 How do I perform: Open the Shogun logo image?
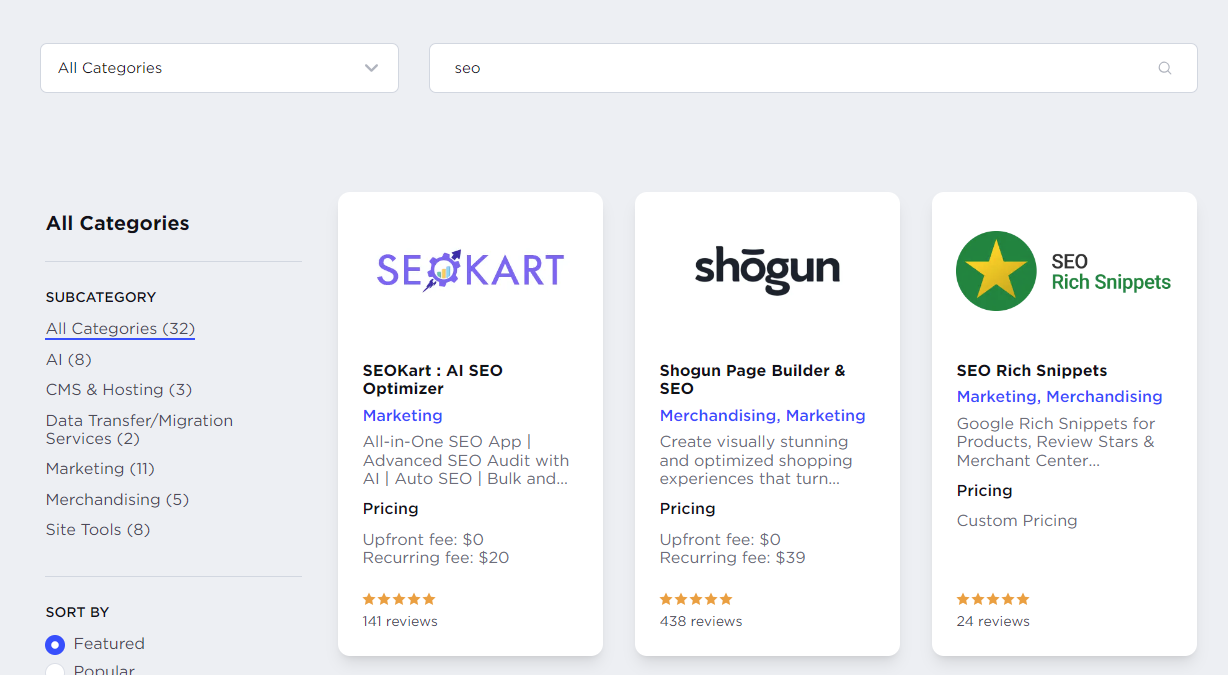(x=767, y=270)
